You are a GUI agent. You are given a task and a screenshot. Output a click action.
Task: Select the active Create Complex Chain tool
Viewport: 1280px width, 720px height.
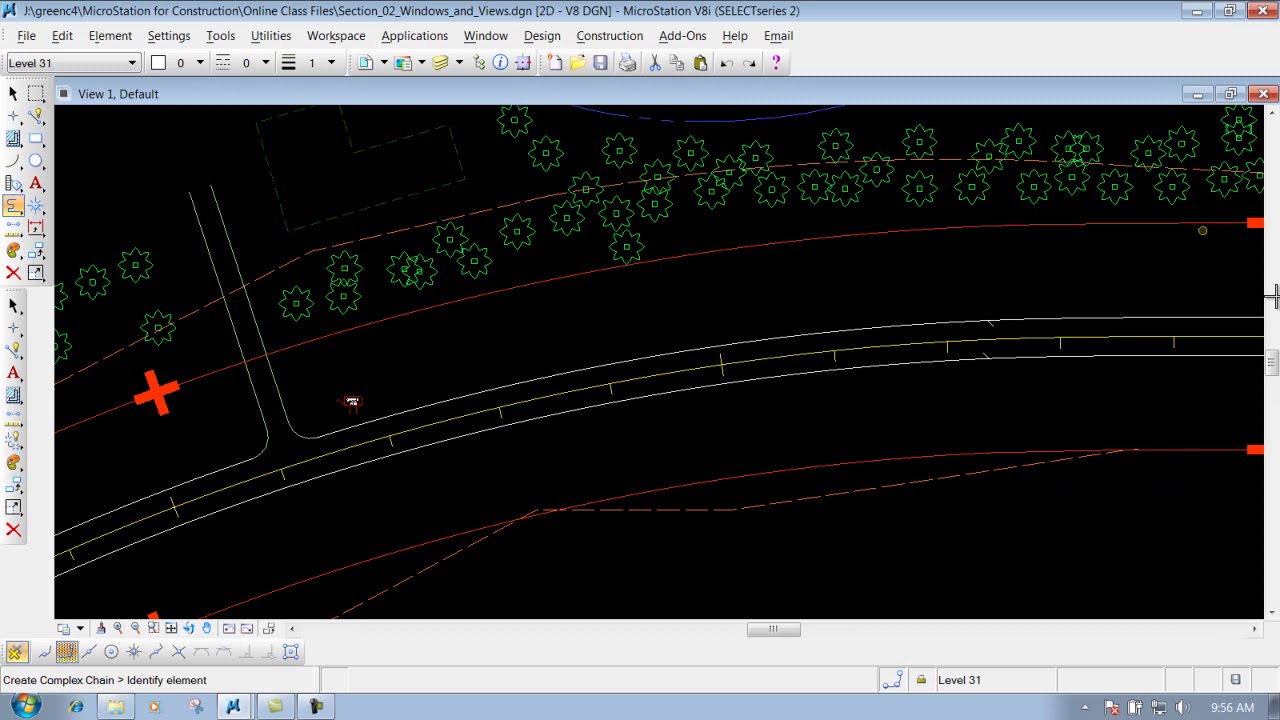(x=13, y=206)
